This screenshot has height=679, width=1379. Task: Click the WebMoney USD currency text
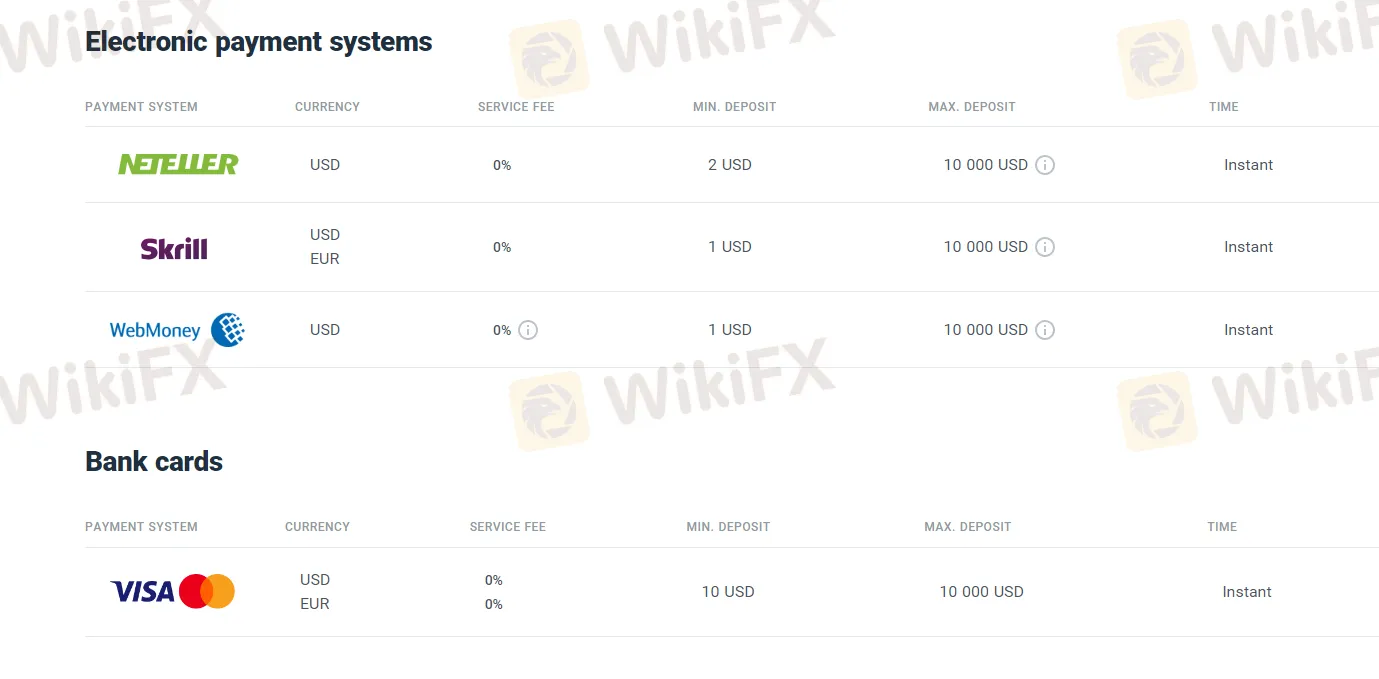[325, 330]
